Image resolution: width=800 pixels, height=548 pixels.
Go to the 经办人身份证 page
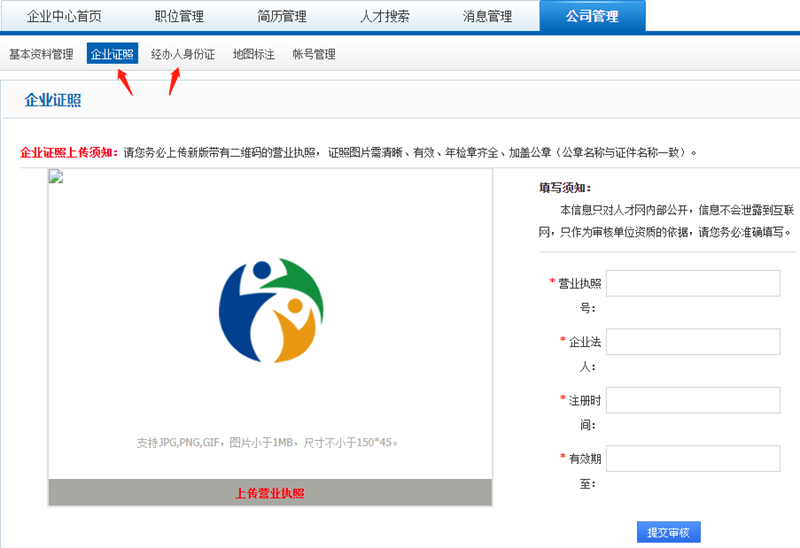point(183,54)
